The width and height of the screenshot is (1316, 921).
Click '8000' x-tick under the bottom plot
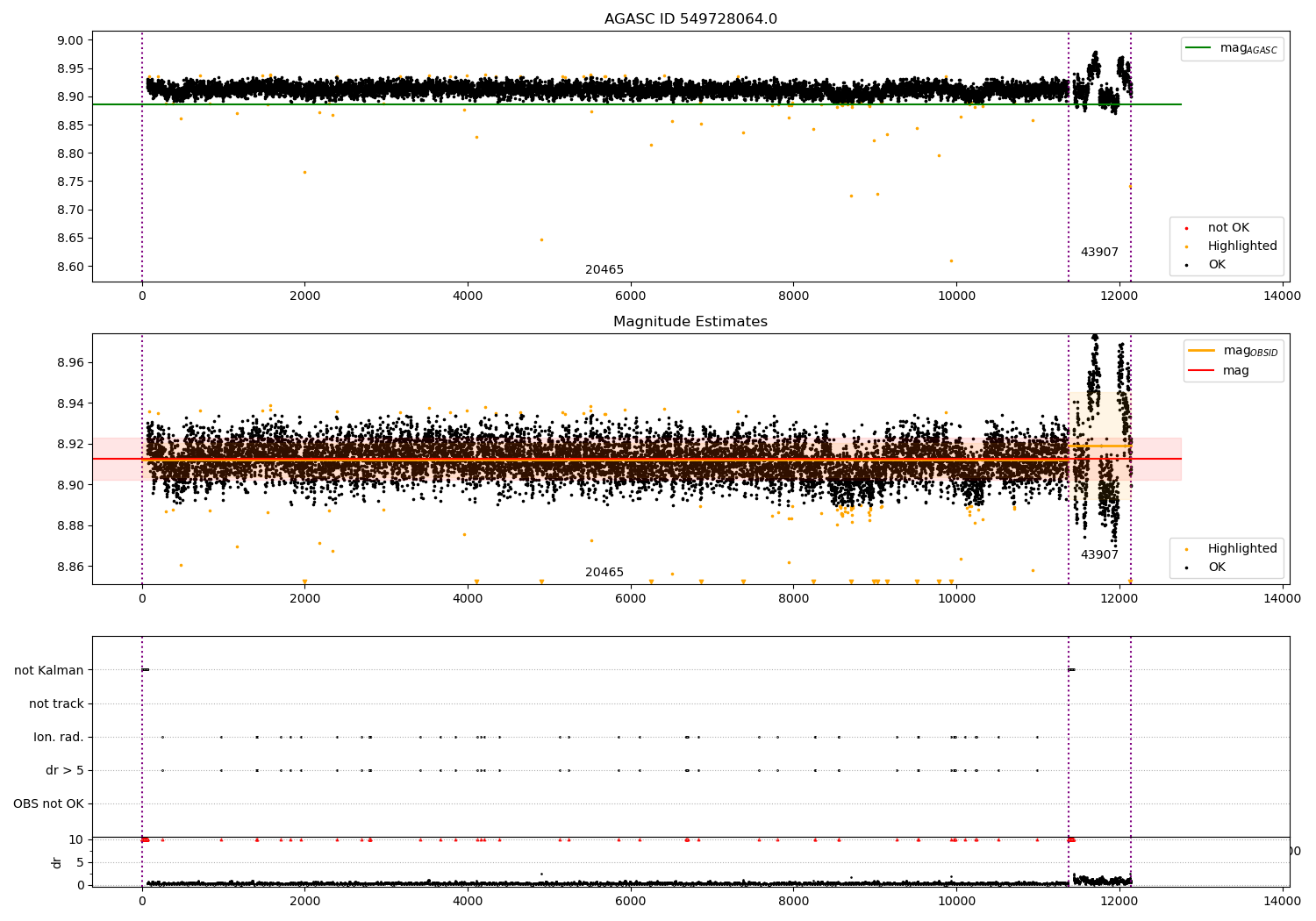point(793,901)
